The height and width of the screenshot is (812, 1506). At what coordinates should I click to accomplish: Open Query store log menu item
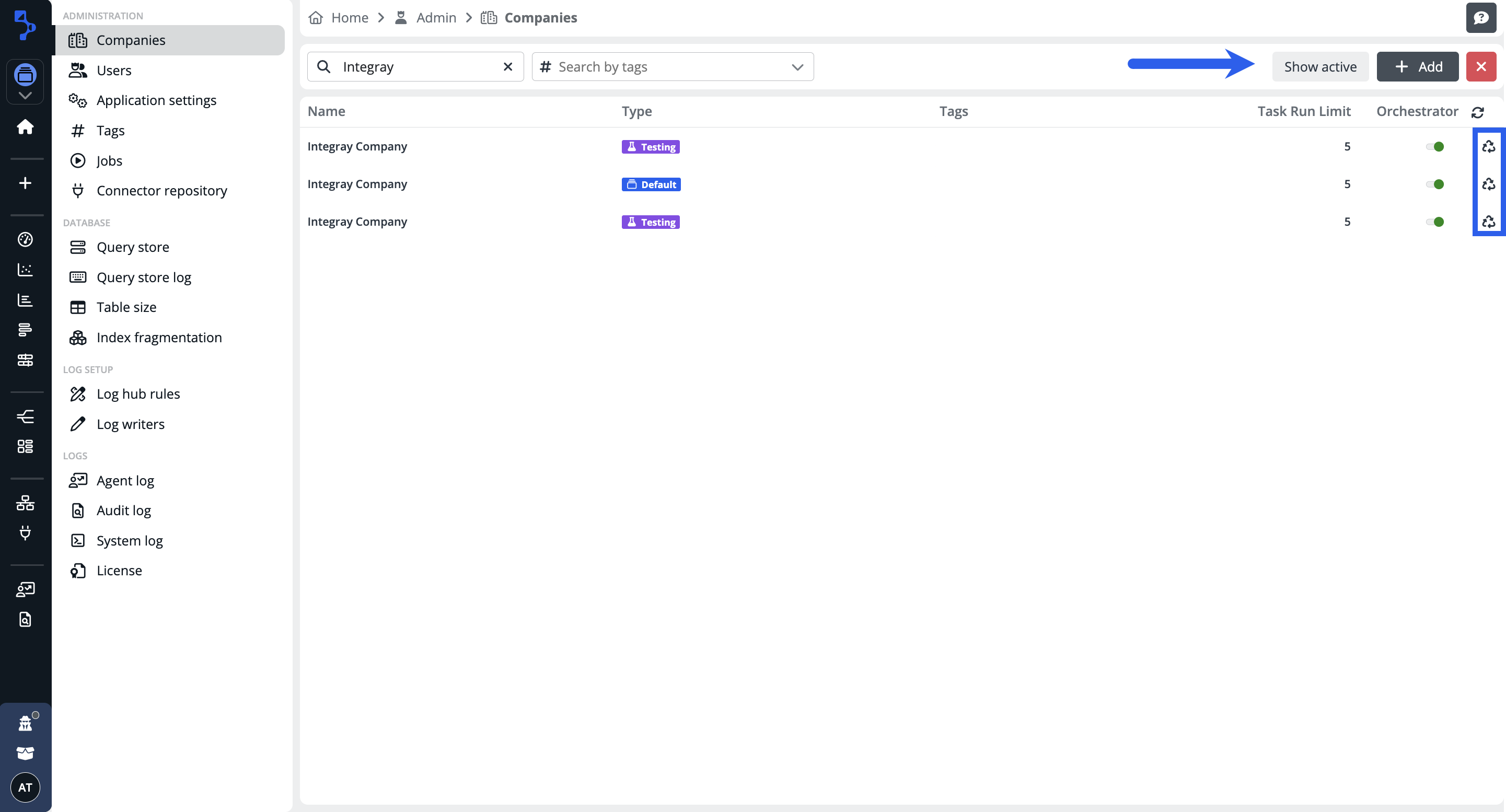(144, 277)
